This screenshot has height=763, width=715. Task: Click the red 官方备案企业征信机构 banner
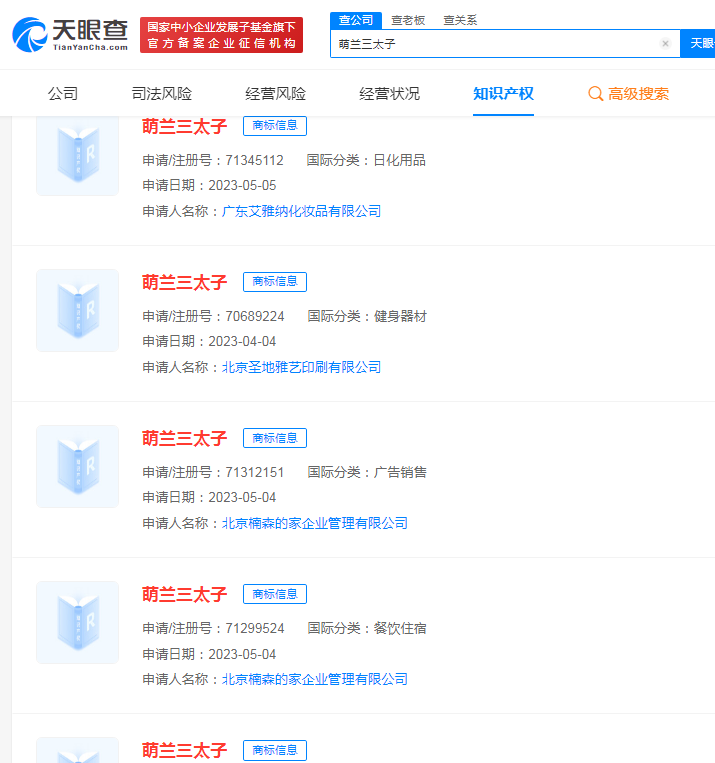[x=221, y=35]
